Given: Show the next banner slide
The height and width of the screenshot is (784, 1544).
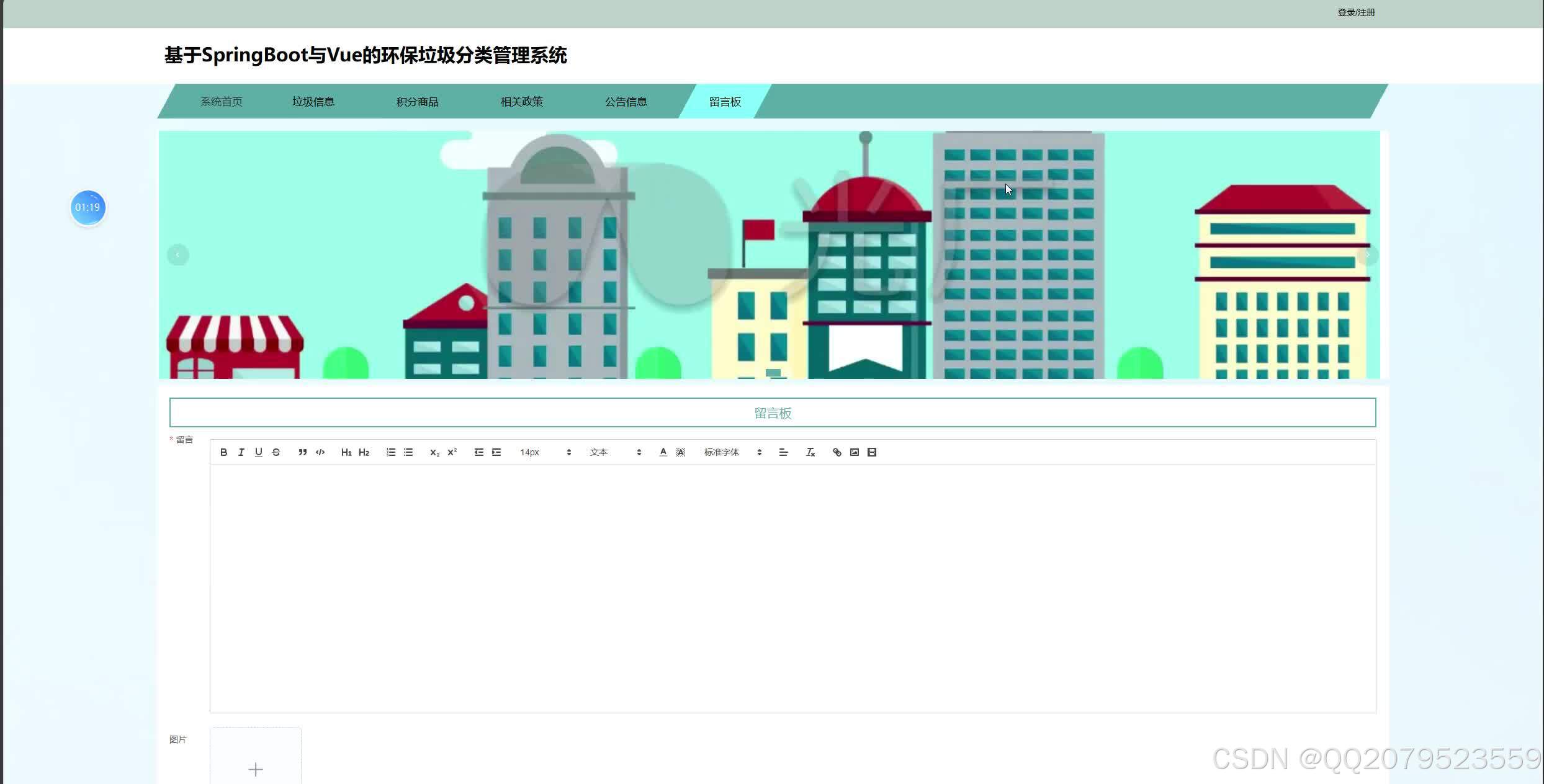Looking at the screenshot, I should click(x=1367, y=255).
